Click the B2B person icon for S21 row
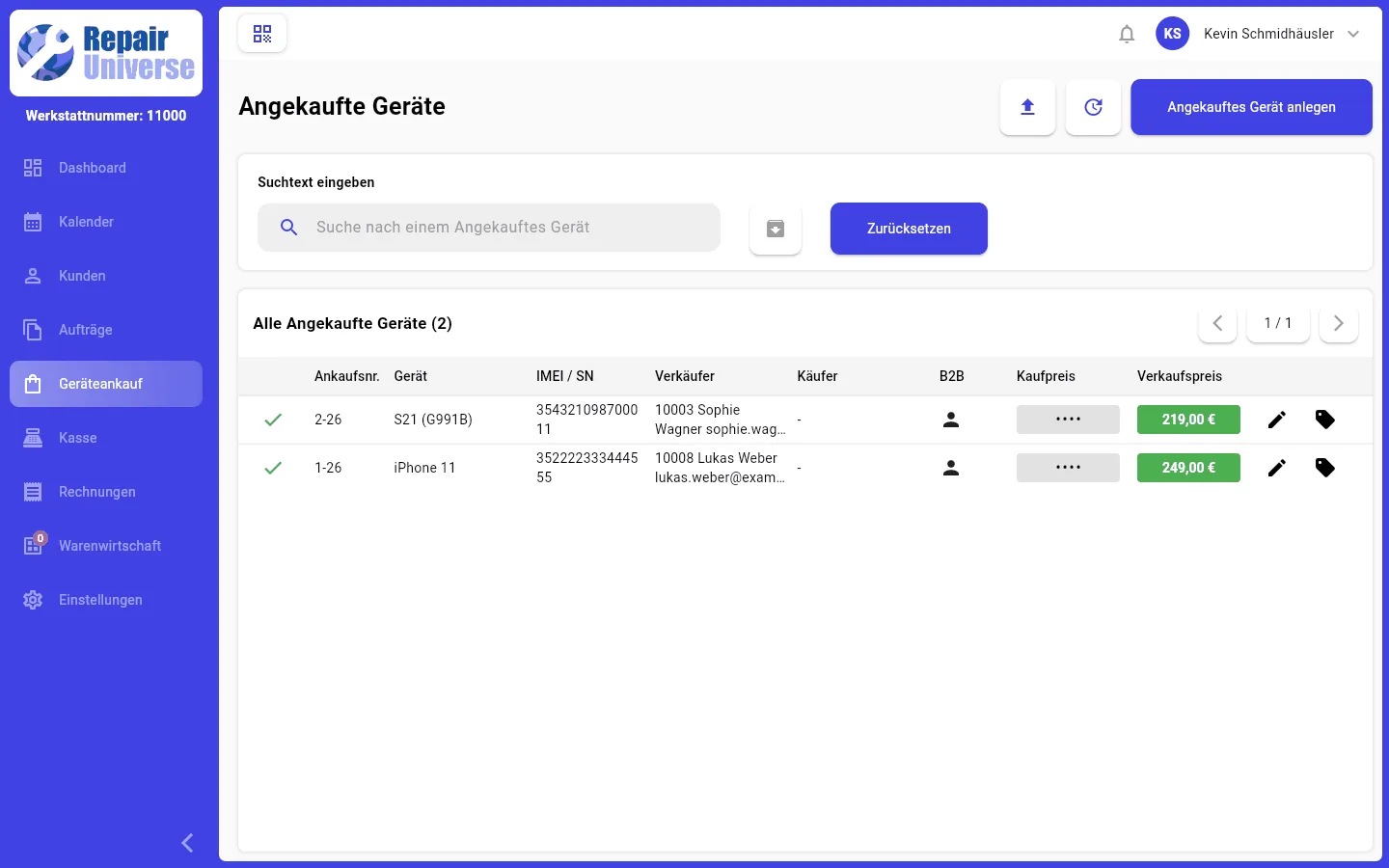 click(x=951, y=420)
